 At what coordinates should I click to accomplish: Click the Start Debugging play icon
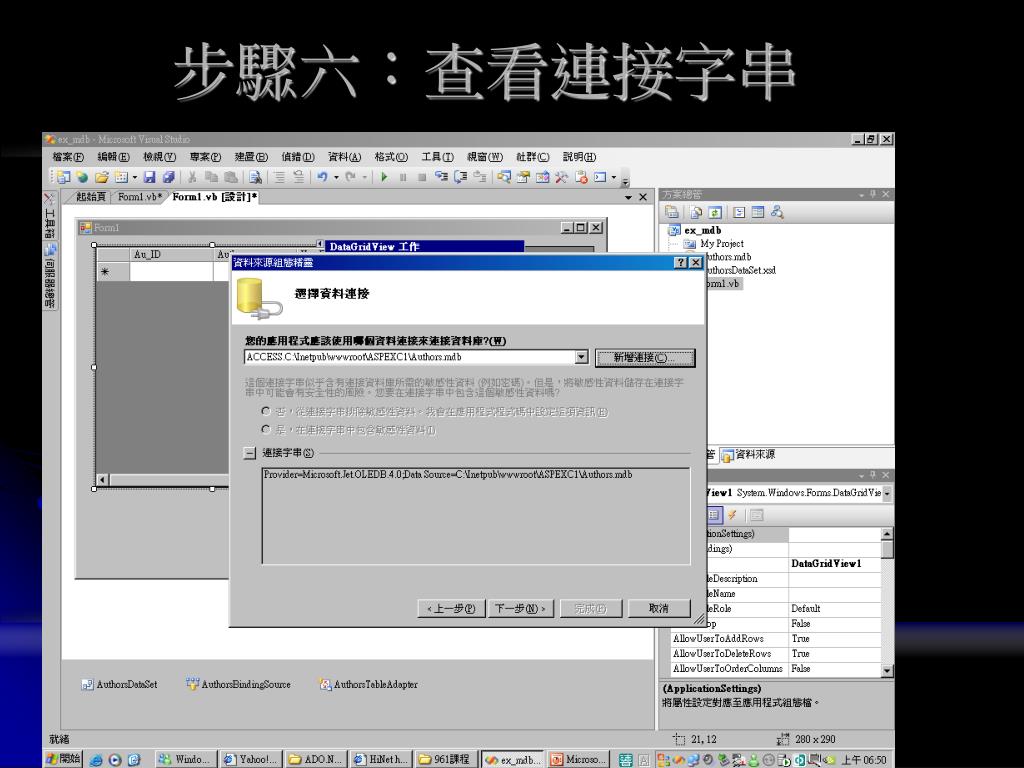point(384,177)
